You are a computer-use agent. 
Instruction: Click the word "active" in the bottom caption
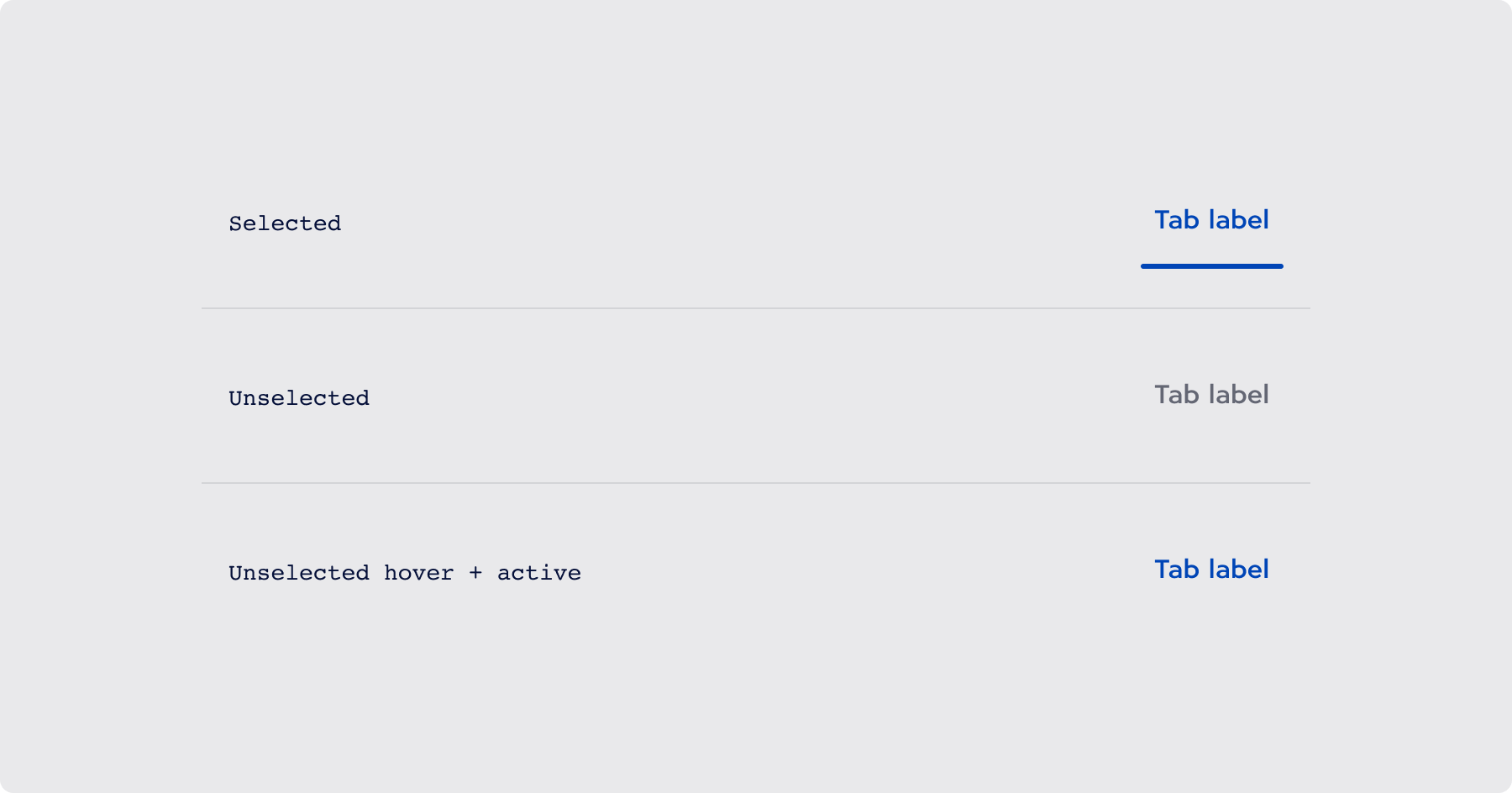click(539, 573)
